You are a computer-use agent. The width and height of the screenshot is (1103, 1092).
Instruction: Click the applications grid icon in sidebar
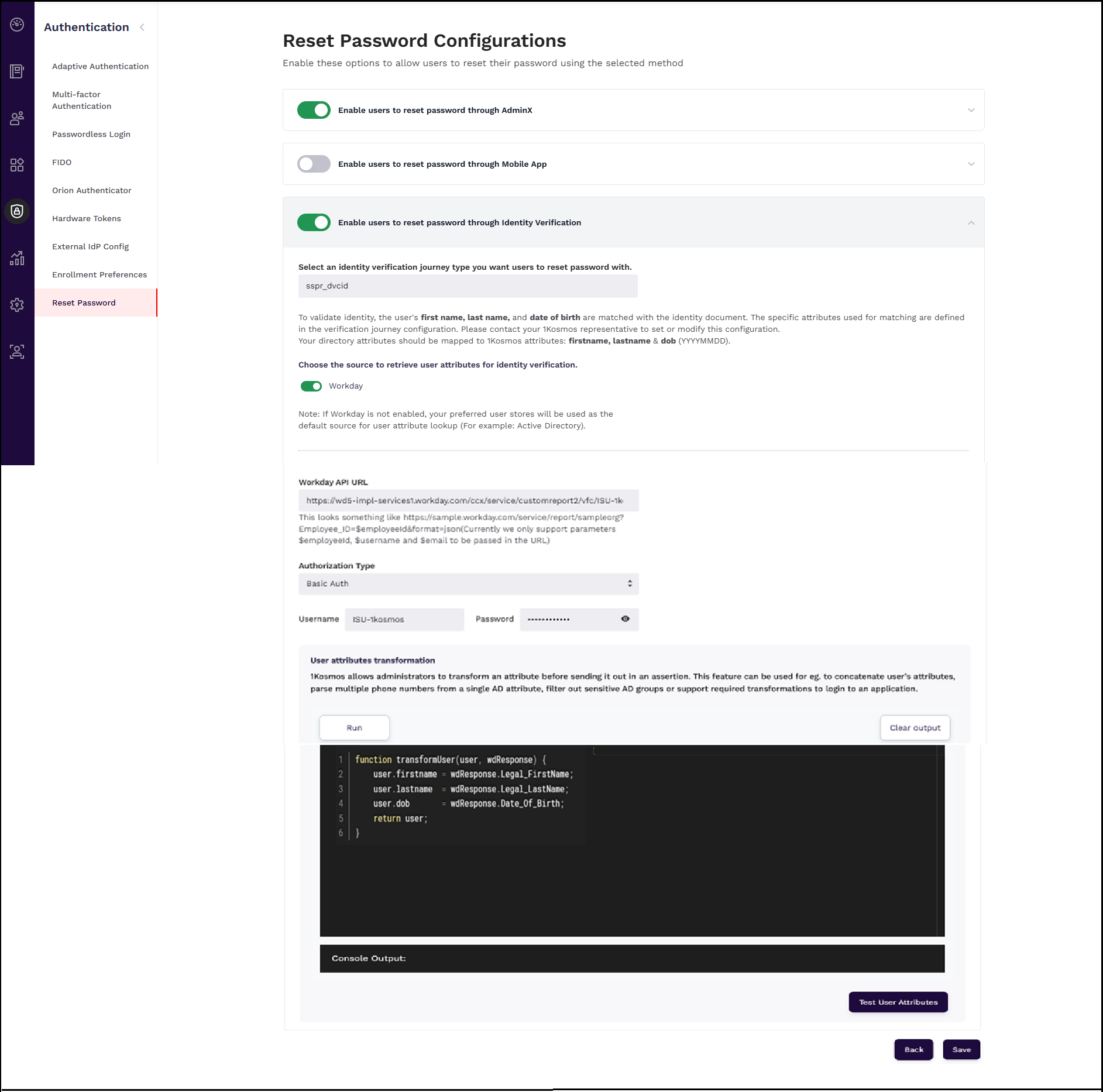[x=17, y=165]
